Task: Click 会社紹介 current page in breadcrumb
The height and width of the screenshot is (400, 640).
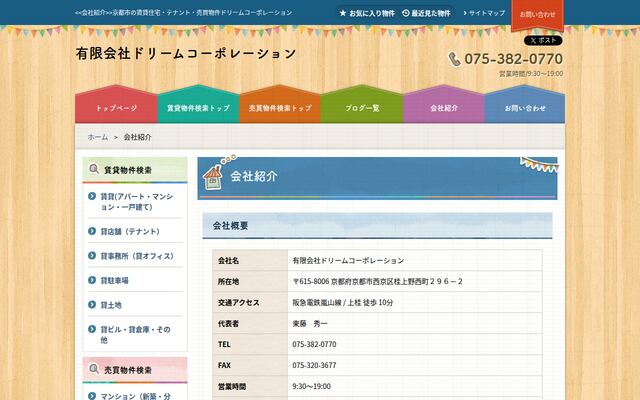Action: click(x=138, y=137)
